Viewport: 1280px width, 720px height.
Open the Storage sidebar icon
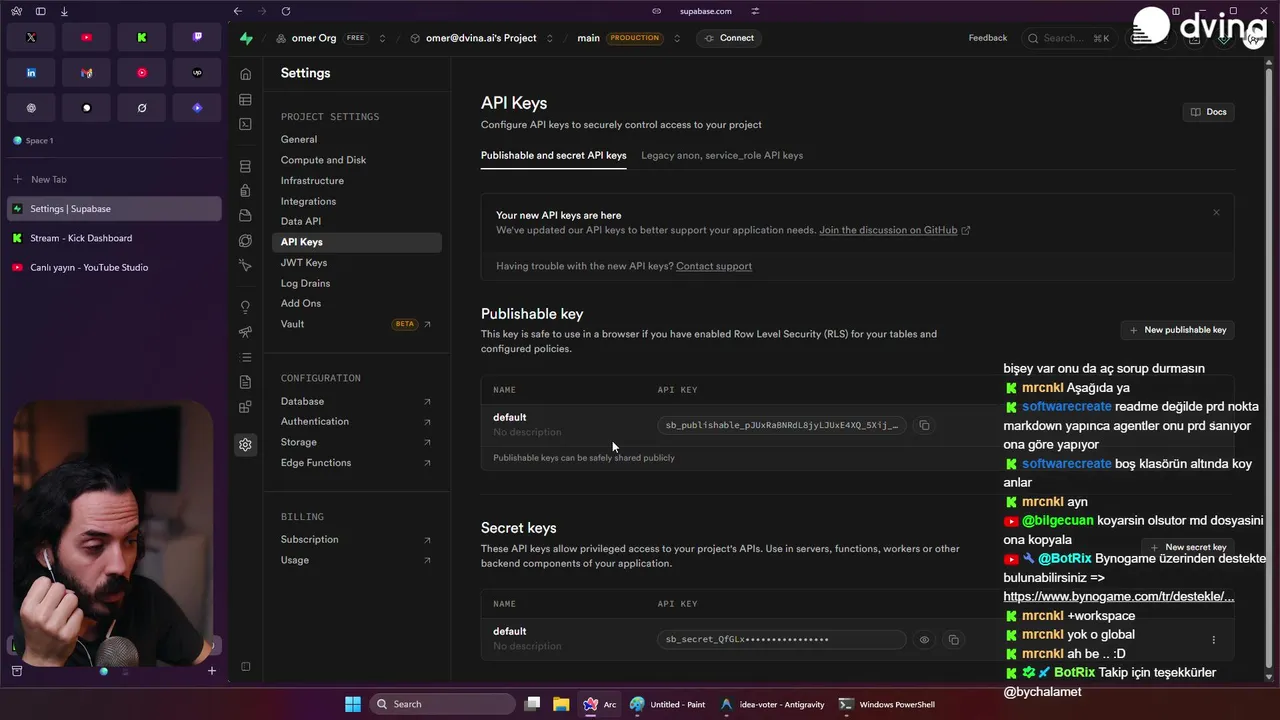pos(245,216)
